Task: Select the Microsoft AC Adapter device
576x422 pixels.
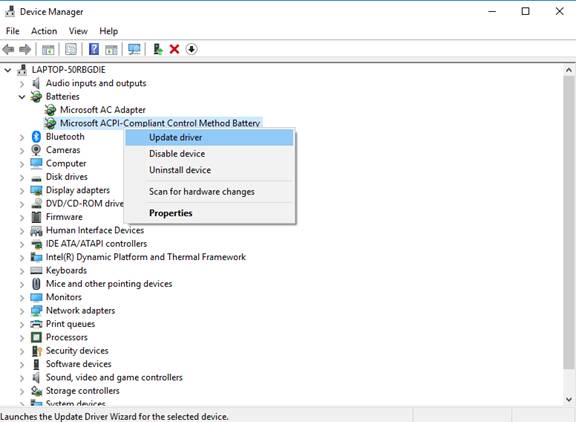Action: [x=103, y=110]
